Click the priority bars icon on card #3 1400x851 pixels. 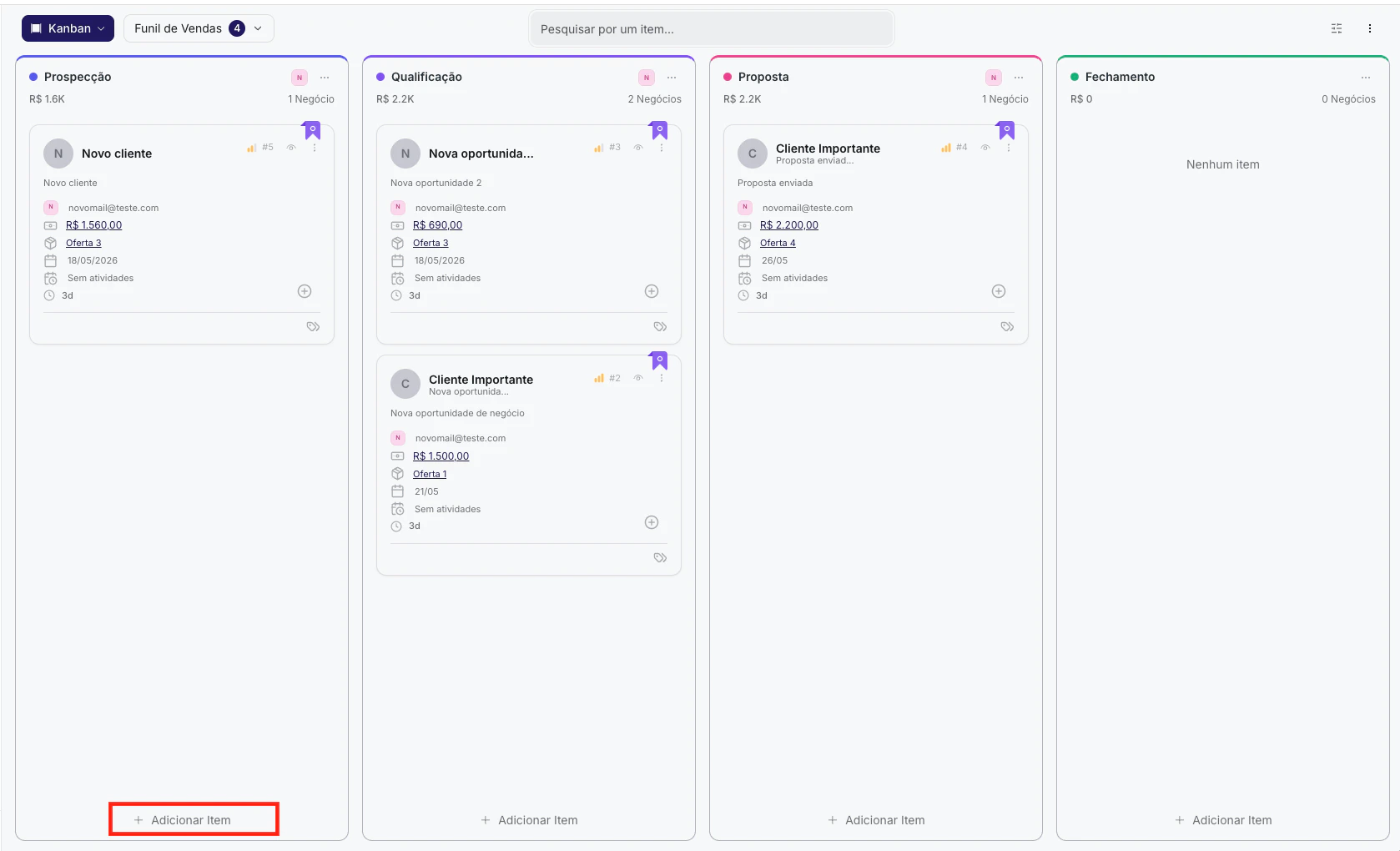coord(598,148)
